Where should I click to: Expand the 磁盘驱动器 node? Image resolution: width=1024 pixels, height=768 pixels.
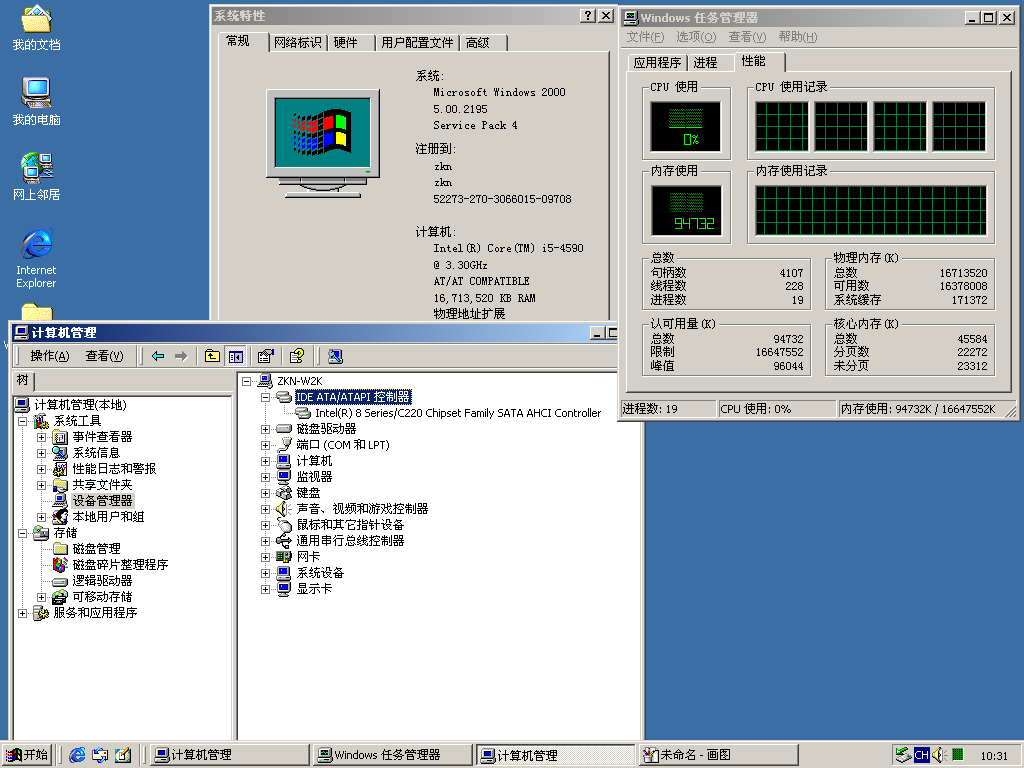pyautogui.click(x=265, y=429)
